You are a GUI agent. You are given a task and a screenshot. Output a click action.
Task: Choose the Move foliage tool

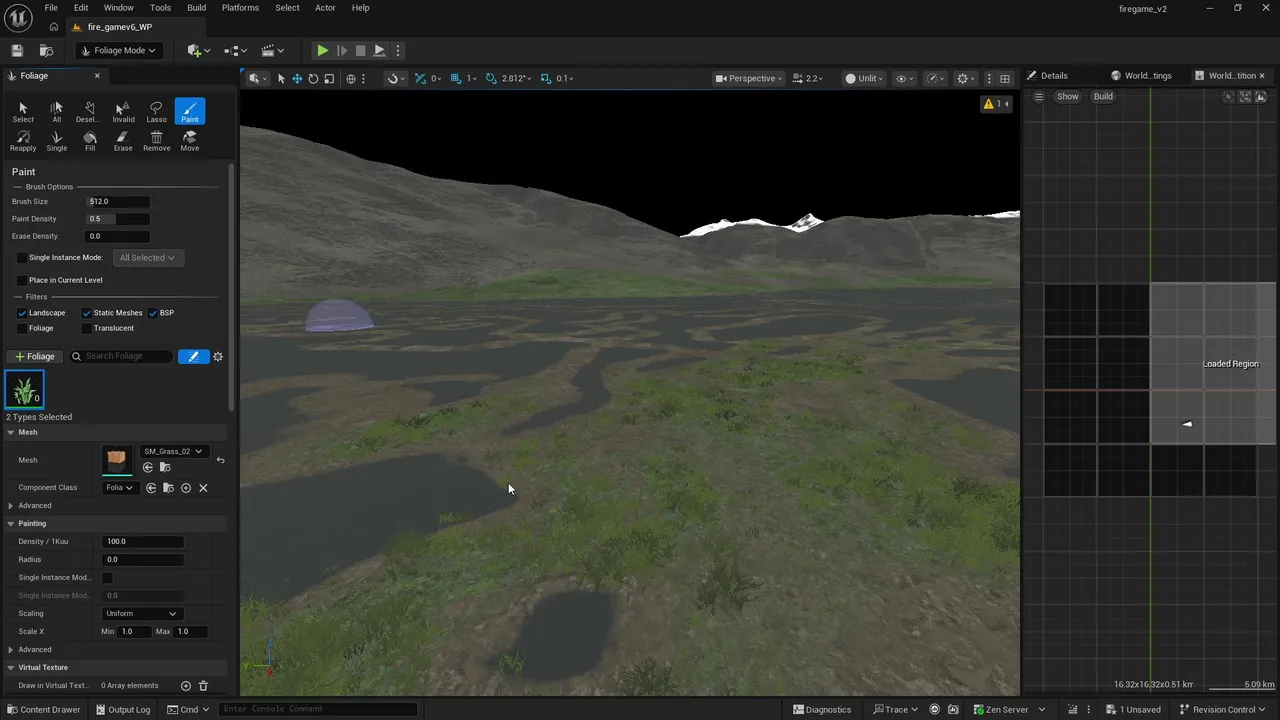click(189, 141)
